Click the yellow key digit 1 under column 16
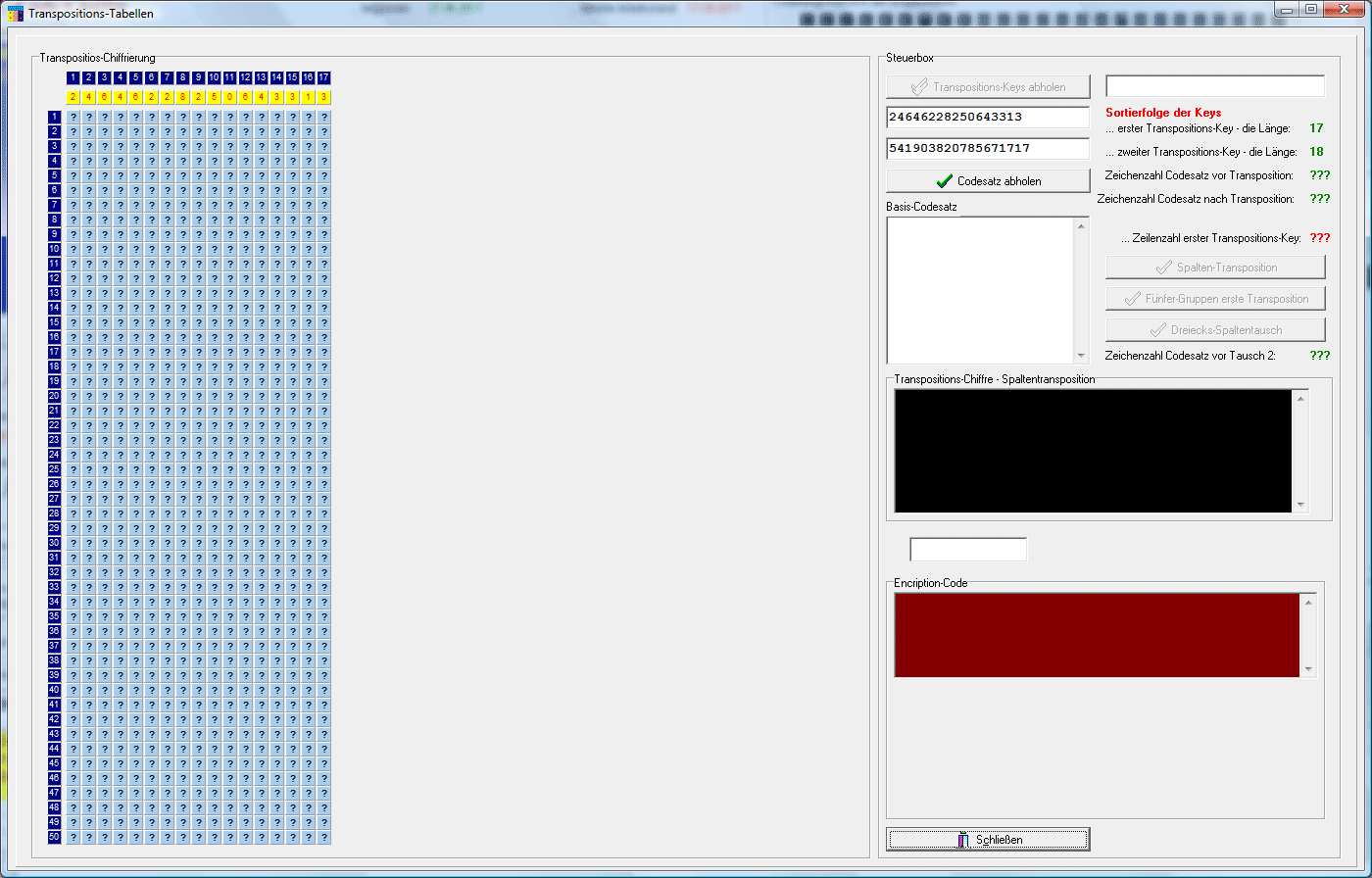This screenshot has height=878, width=1372. click(x=308, y=97)
